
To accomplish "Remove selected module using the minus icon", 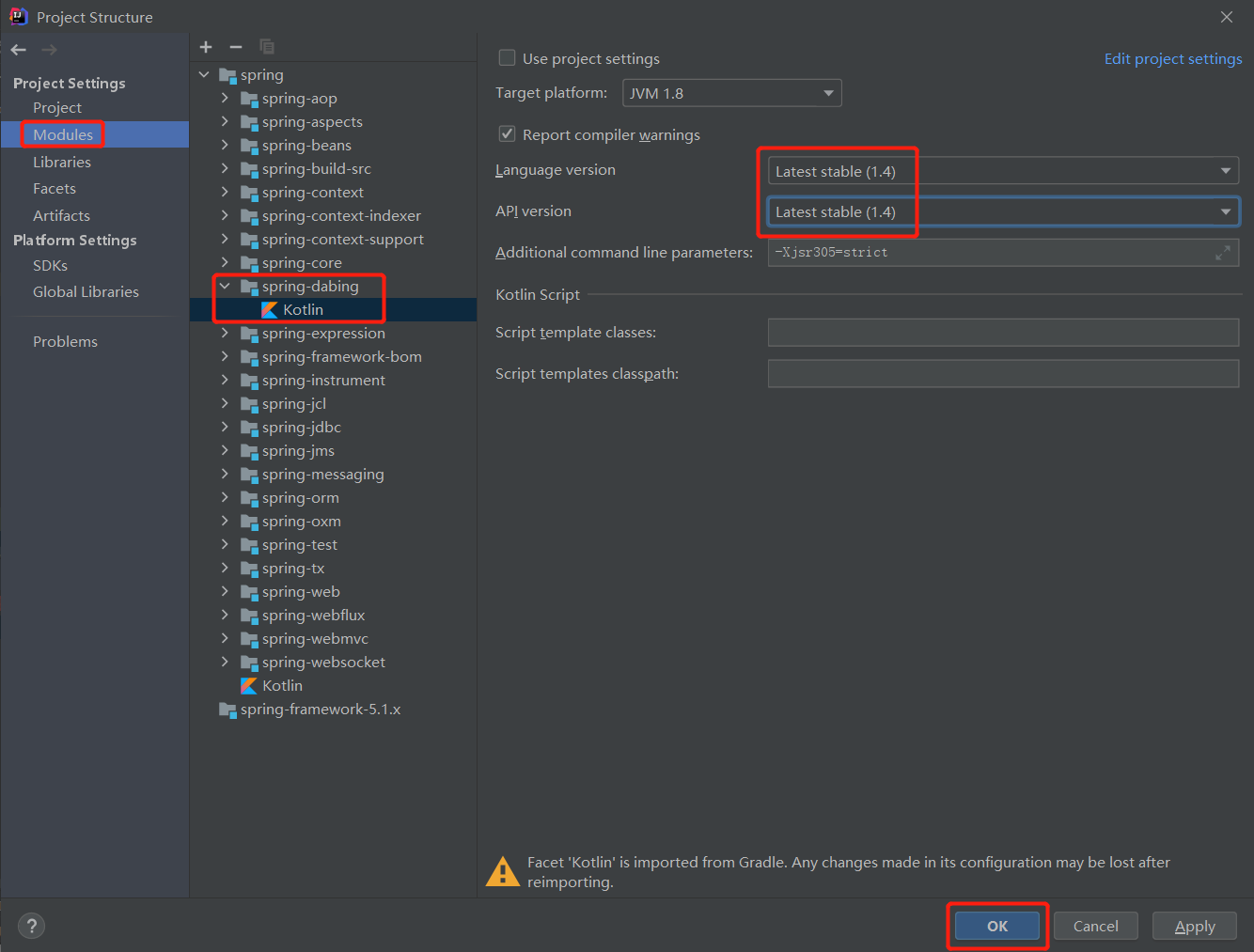I will pyautogui.click(x=234, y=46).
